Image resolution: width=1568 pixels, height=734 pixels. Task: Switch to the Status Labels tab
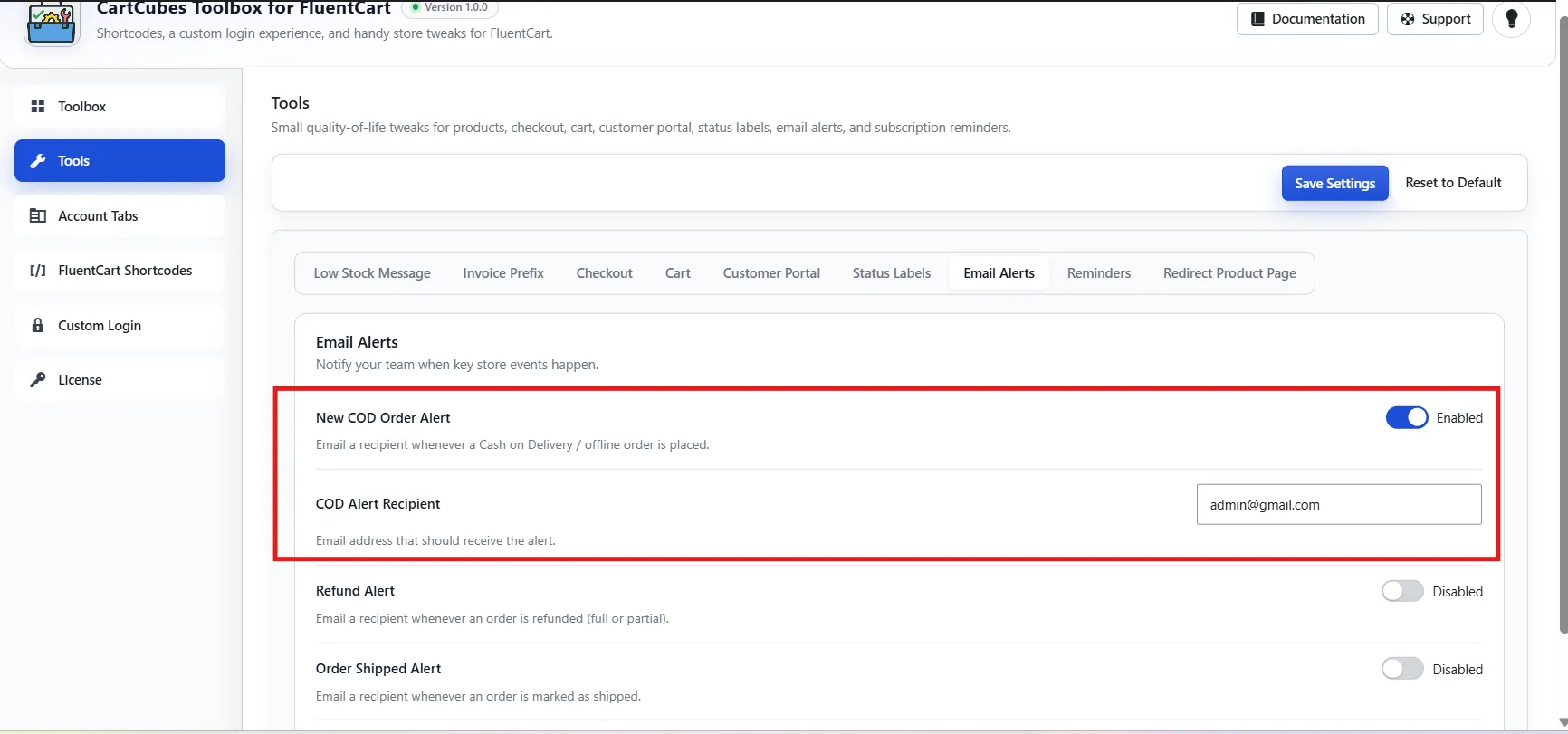pos(892,273)
